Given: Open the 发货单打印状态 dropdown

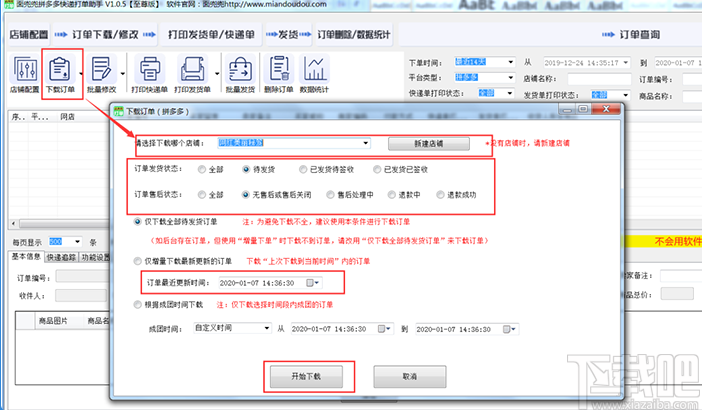Looking at the screenshot, I should (x=626, y=95).
